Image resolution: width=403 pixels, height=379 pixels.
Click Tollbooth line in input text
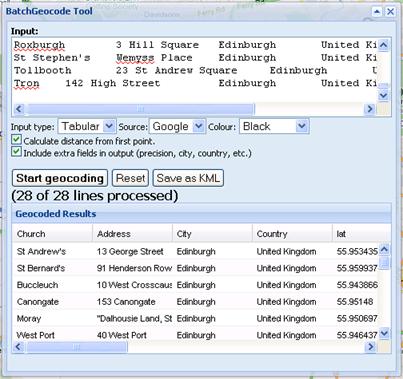click(195, 70)
